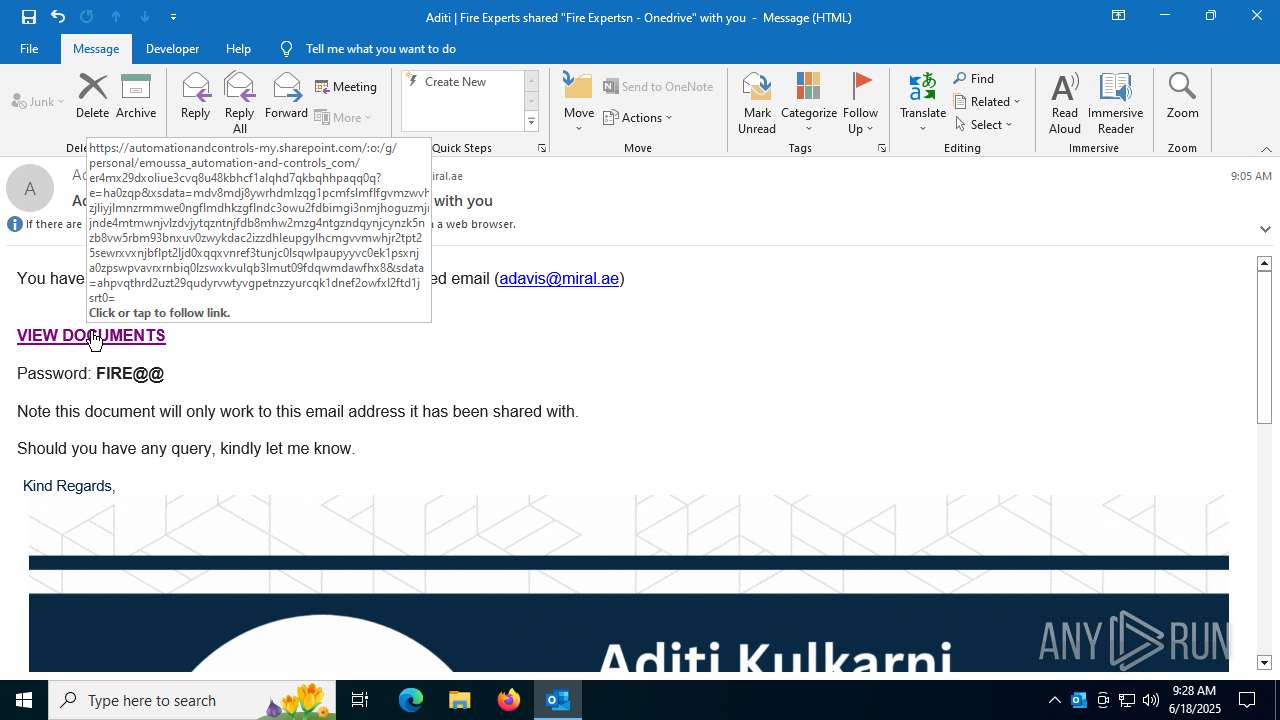Click Find in Editing group
This screenshot has width=1280, height=720.
974,79
